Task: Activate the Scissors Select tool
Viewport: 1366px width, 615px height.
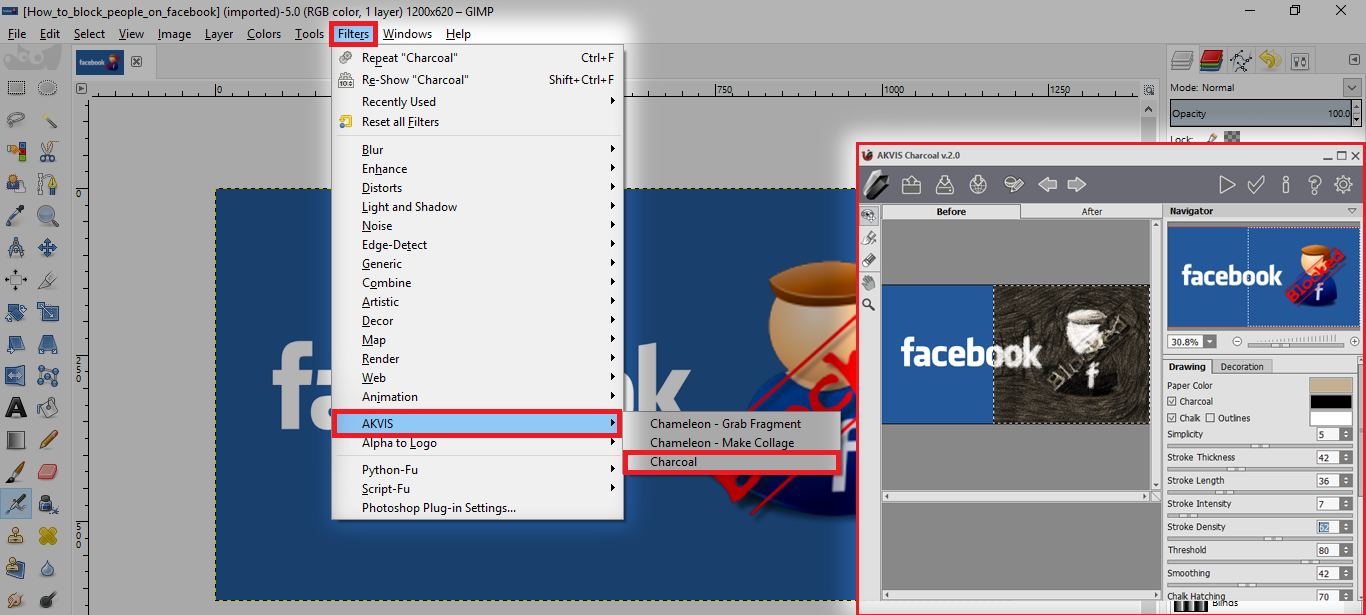Action: pos(47,152)
